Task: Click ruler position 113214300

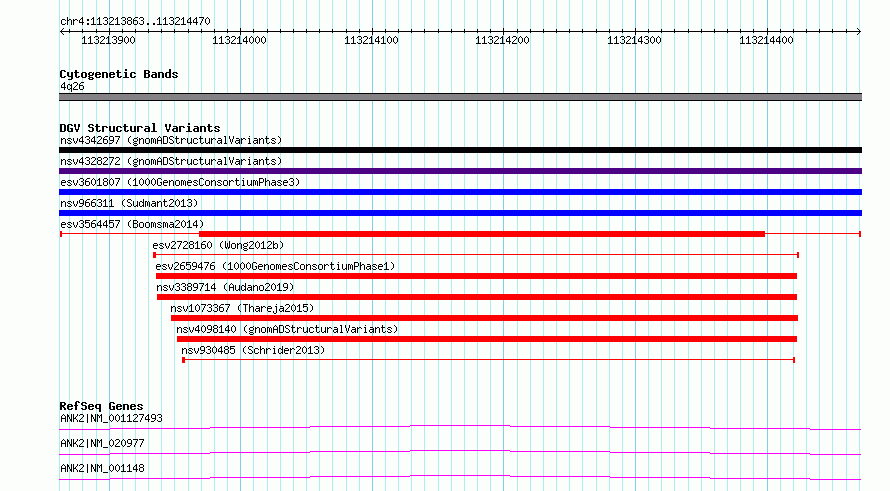Action: [634, 40]
